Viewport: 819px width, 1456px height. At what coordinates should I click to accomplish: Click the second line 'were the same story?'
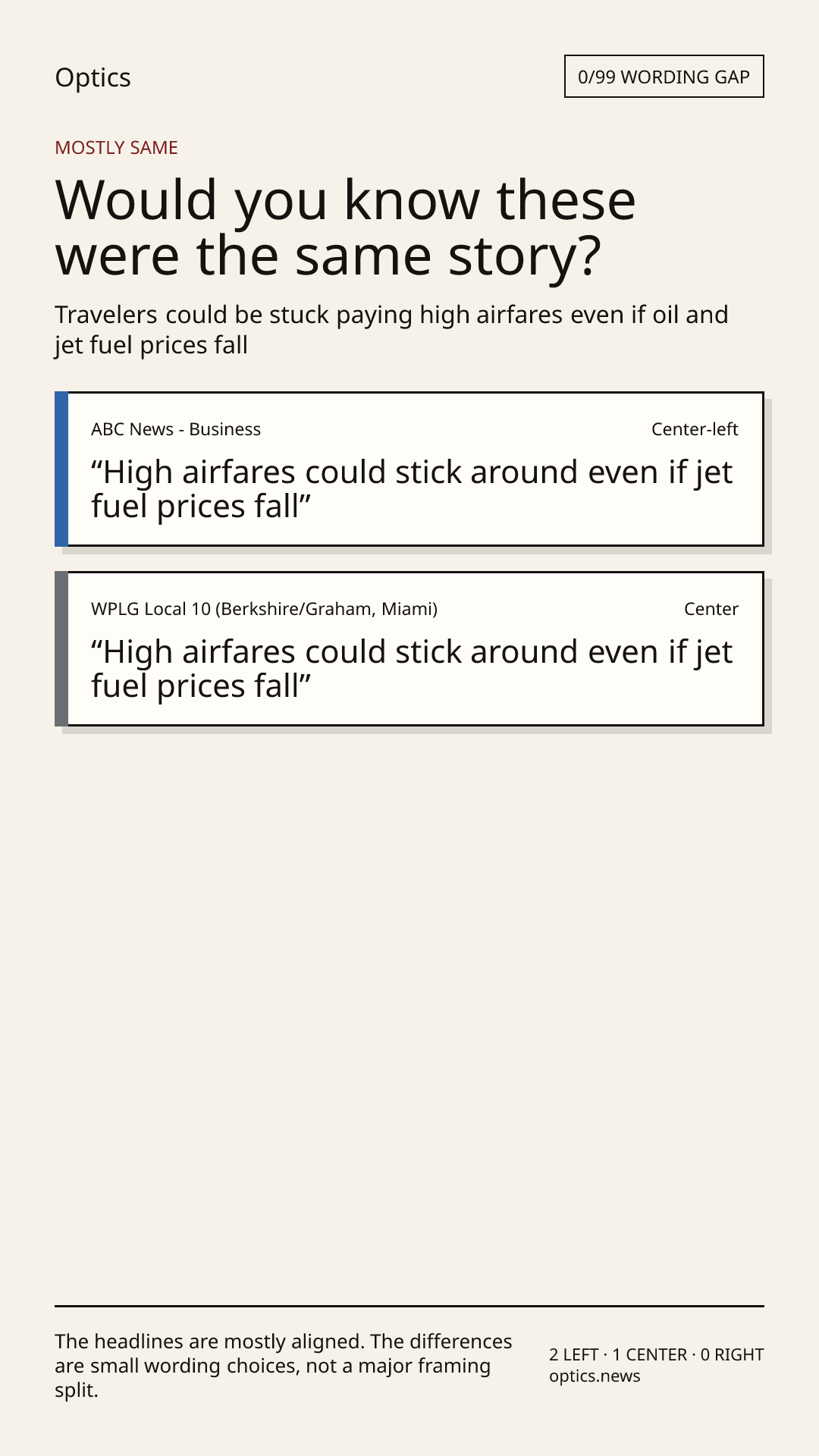point(328,256)
